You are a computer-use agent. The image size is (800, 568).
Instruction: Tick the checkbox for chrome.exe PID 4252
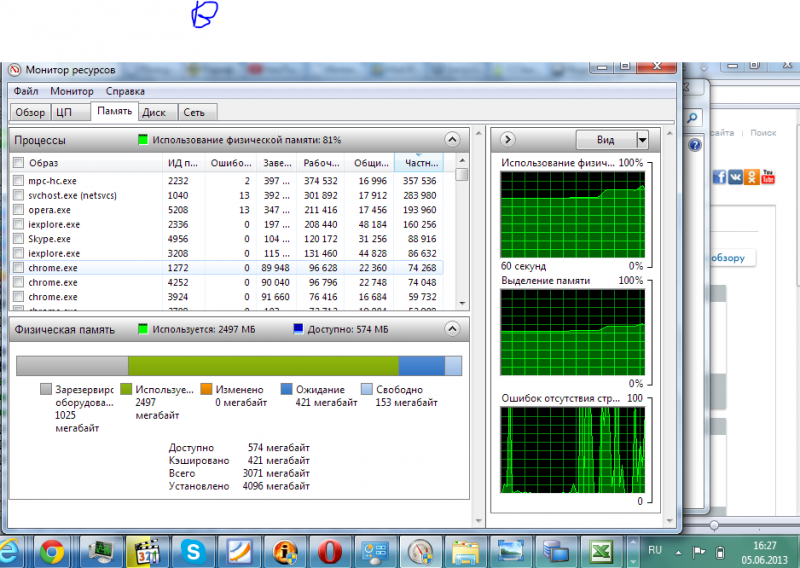(x=18, y=282)
